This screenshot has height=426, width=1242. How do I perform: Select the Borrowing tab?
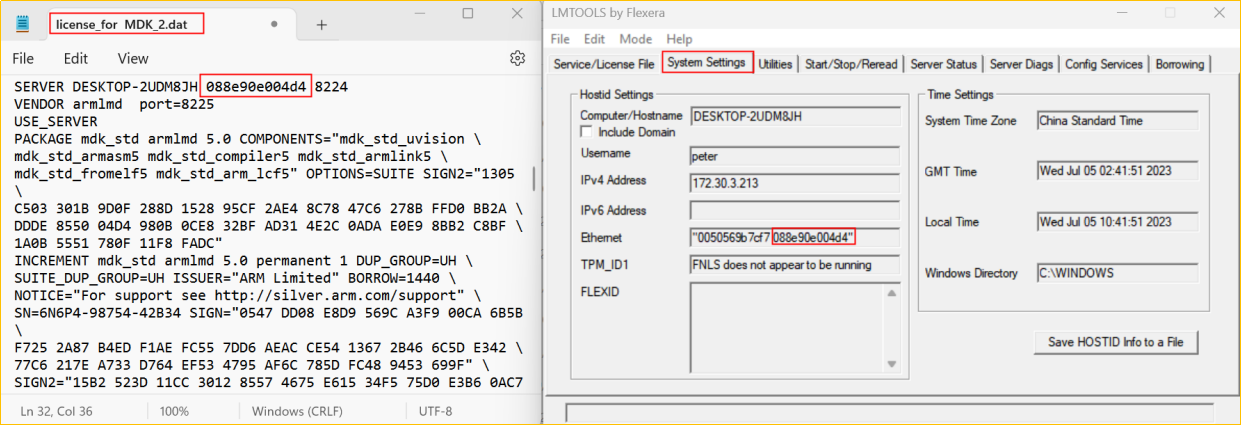1179,64
